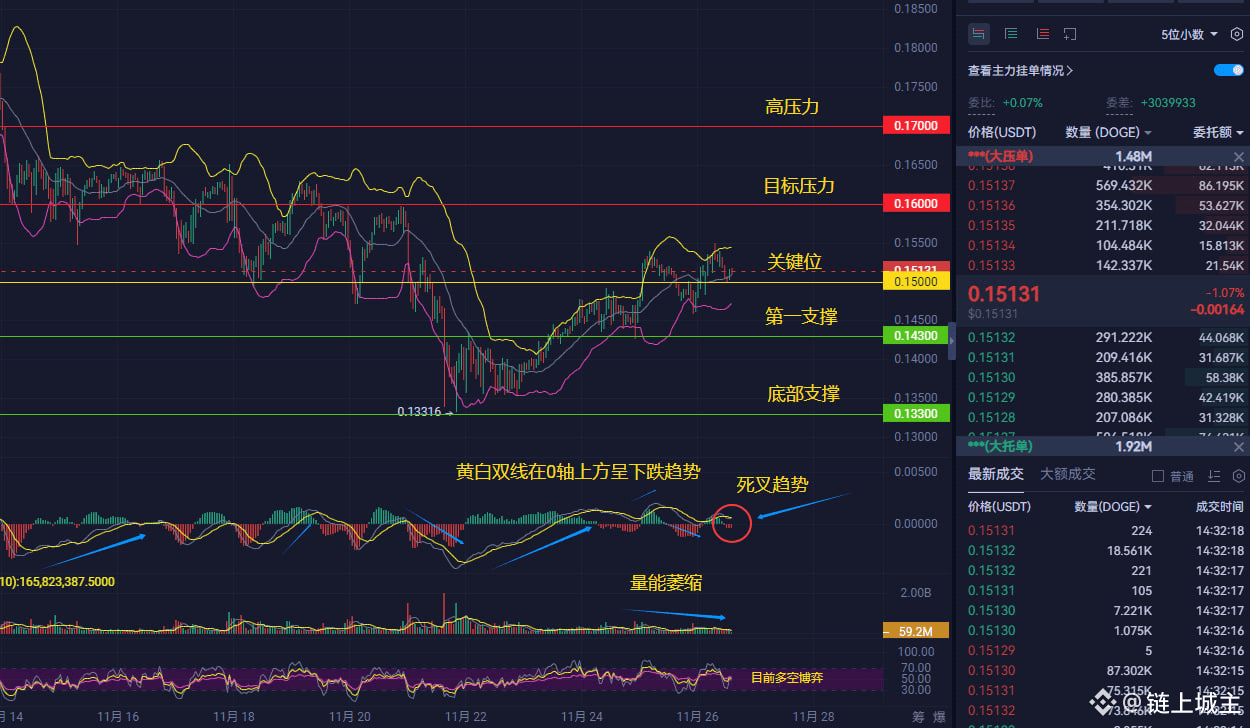Open order book hexagon settings icon

click(x=1237, y=34)
